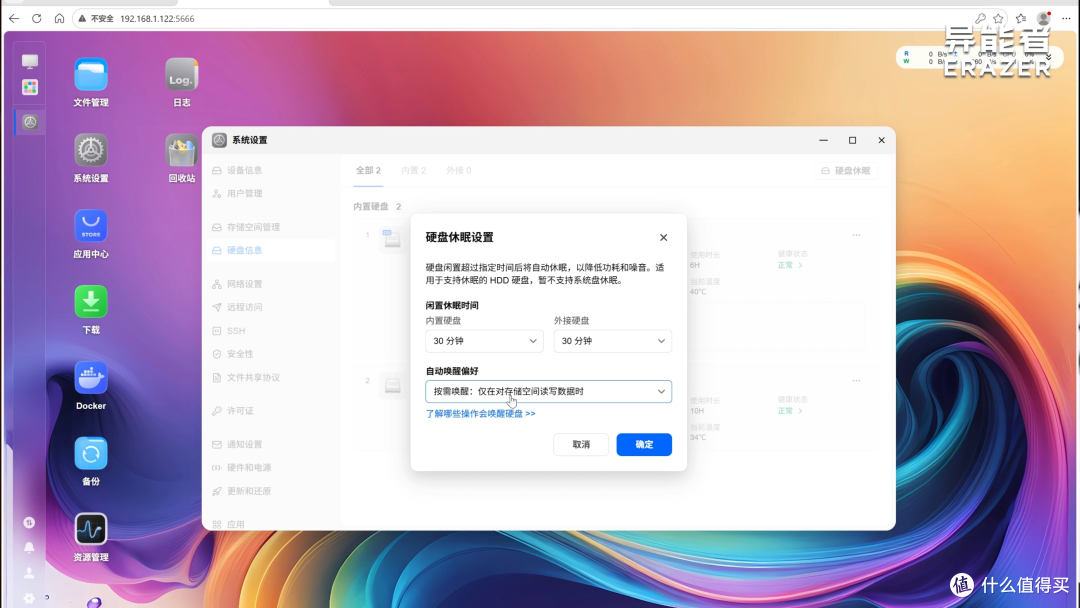Open the 资源管理 resource monitor icon
The width and height of the screenshot is (1080, 608).
(x=91, y=530)
